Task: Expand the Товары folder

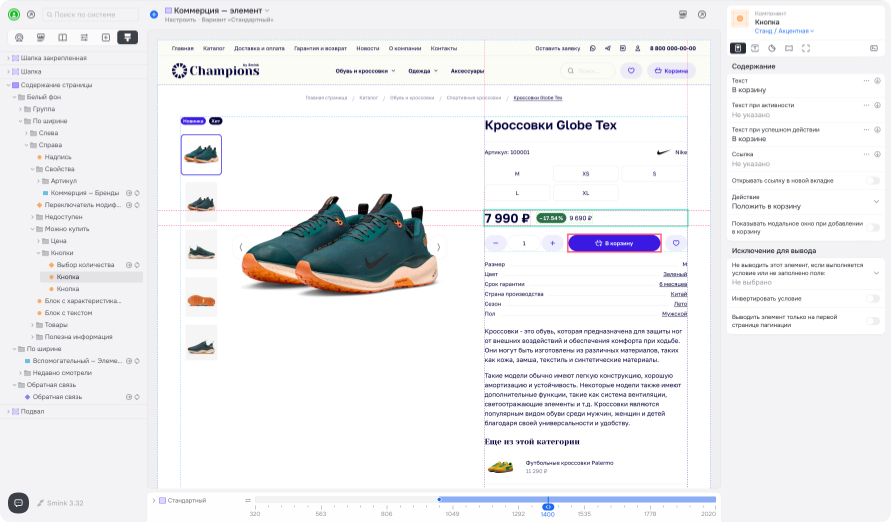Action: coord(32,325)
